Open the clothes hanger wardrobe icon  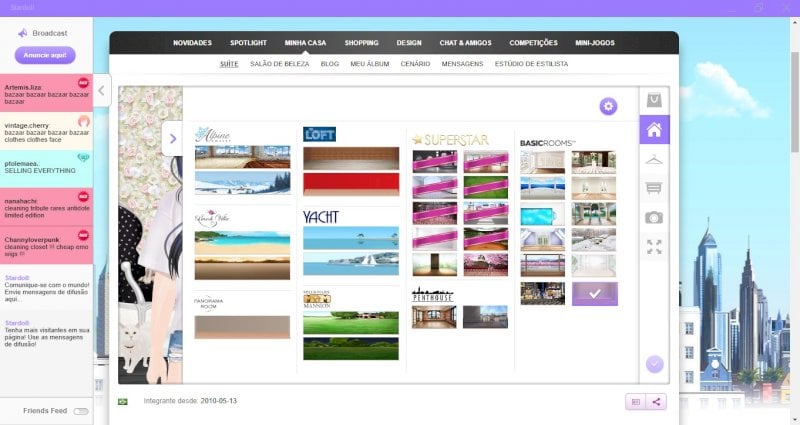point(654,160)
